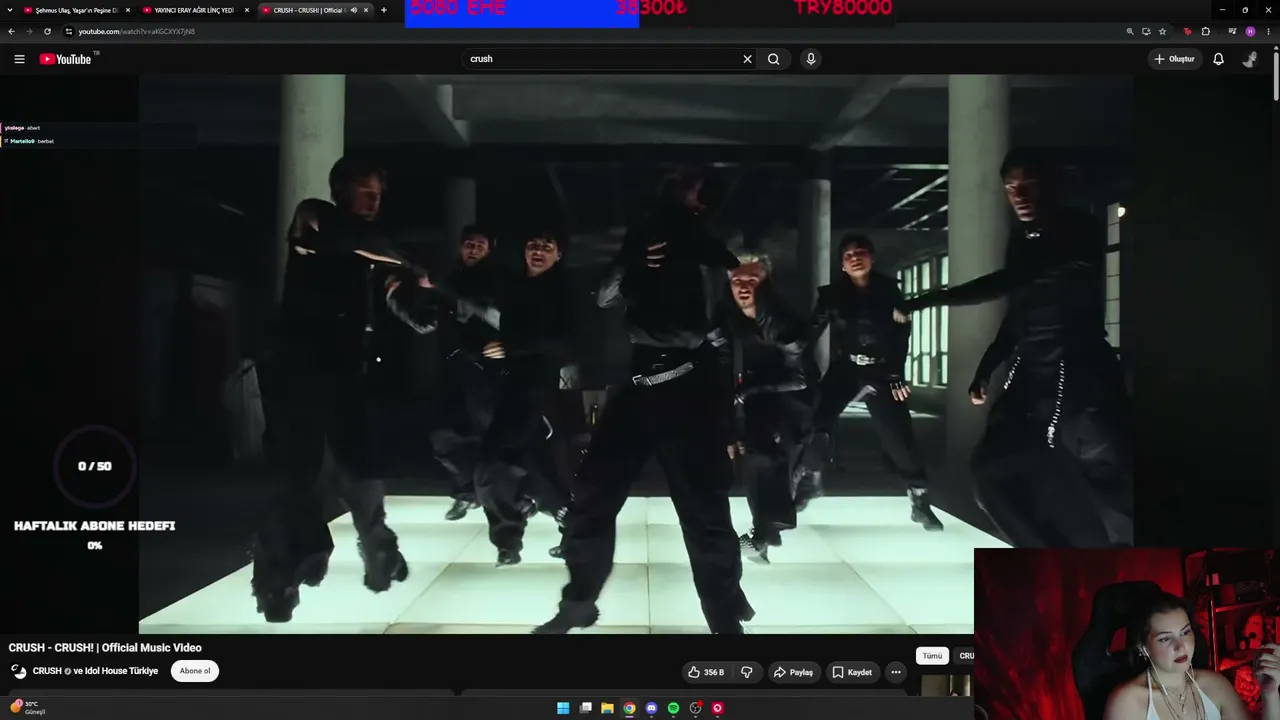This screenshot has width=1280, height=720.
Task: Start voice search with the microphone
Action: (x=811, y=59)
